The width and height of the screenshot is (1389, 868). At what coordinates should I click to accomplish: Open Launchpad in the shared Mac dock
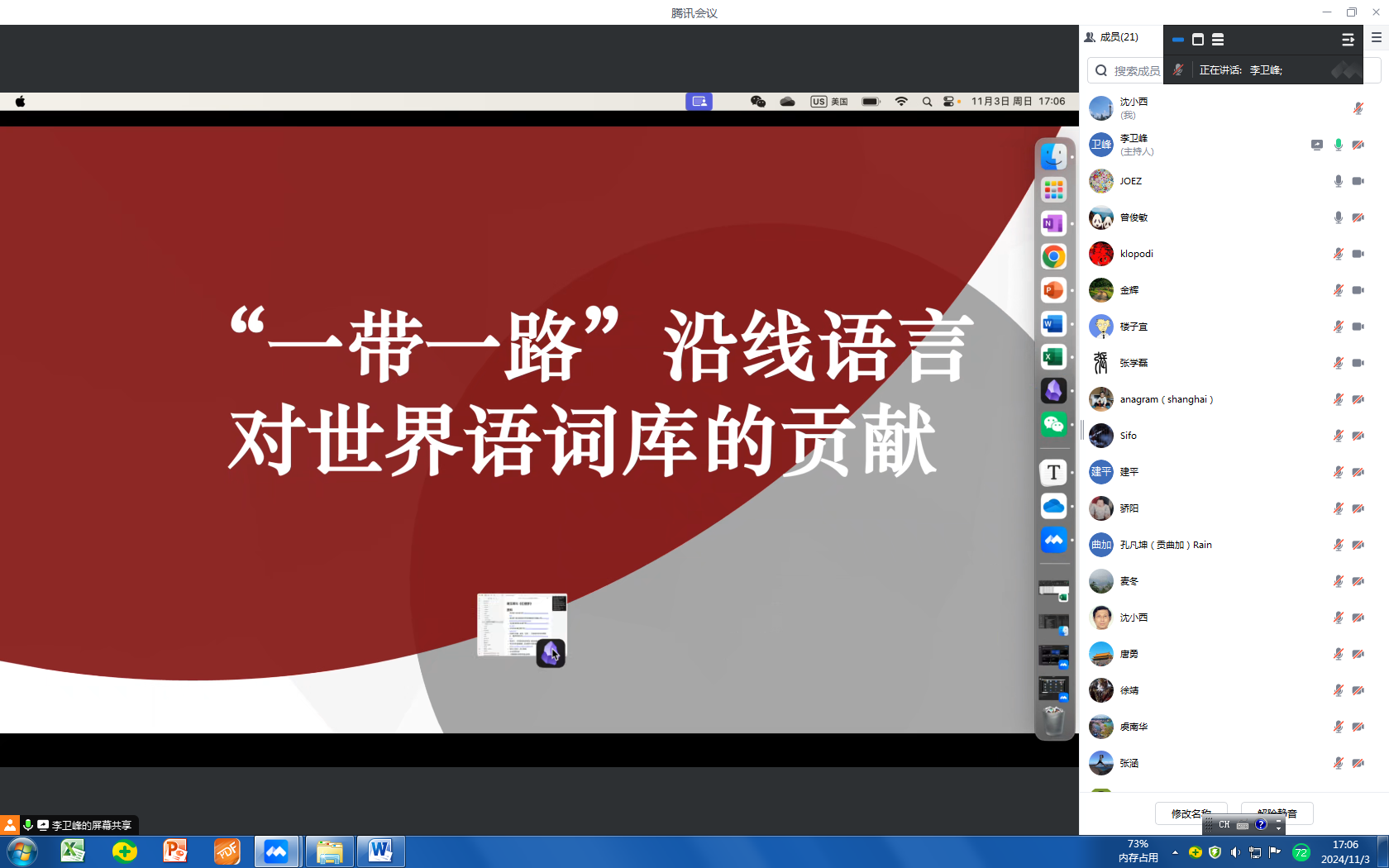pyautogui.click(x=1053, y=190)
